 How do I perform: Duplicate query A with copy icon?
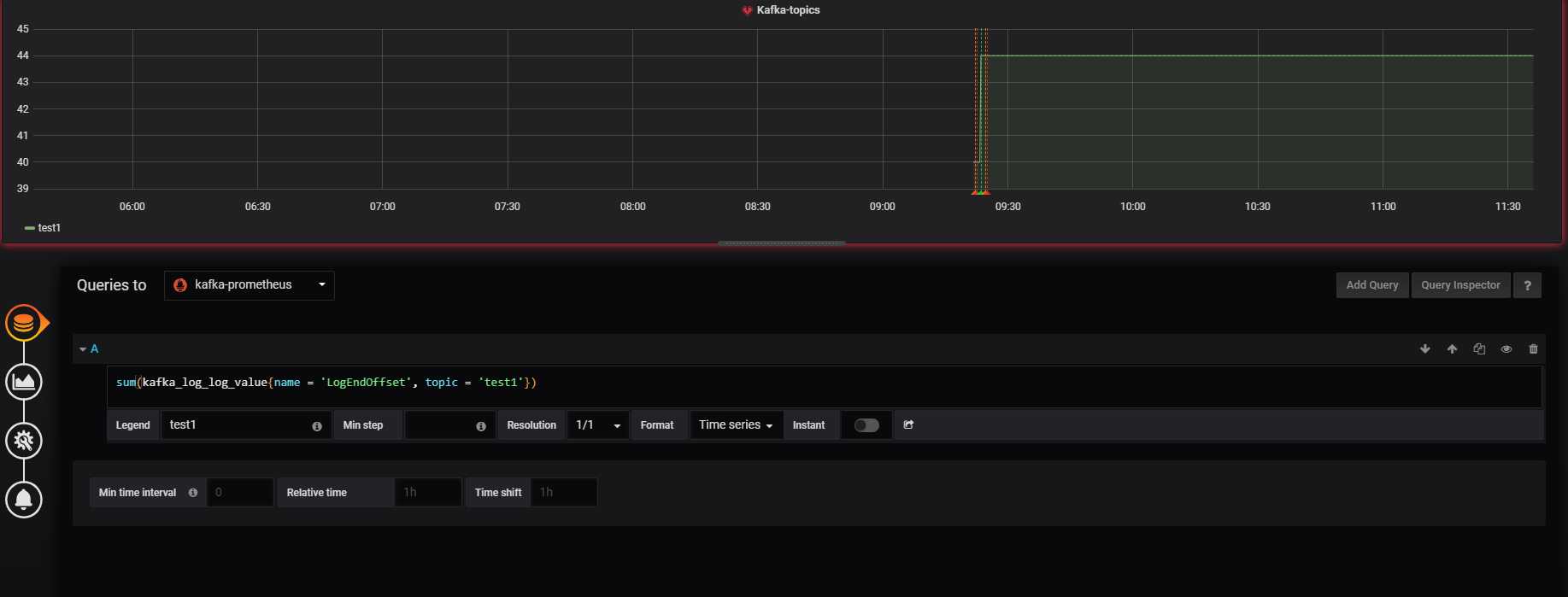click(x=1479, y=348)
